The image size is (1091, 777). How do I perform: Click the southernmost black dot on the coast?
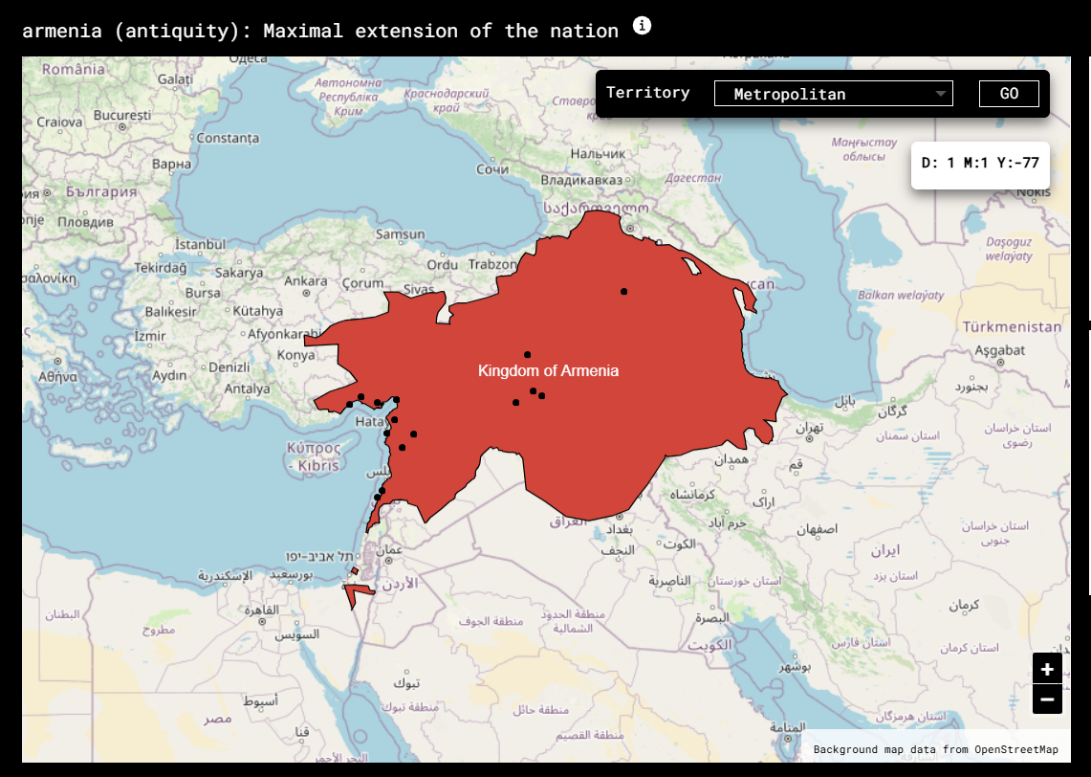point(377,497)
